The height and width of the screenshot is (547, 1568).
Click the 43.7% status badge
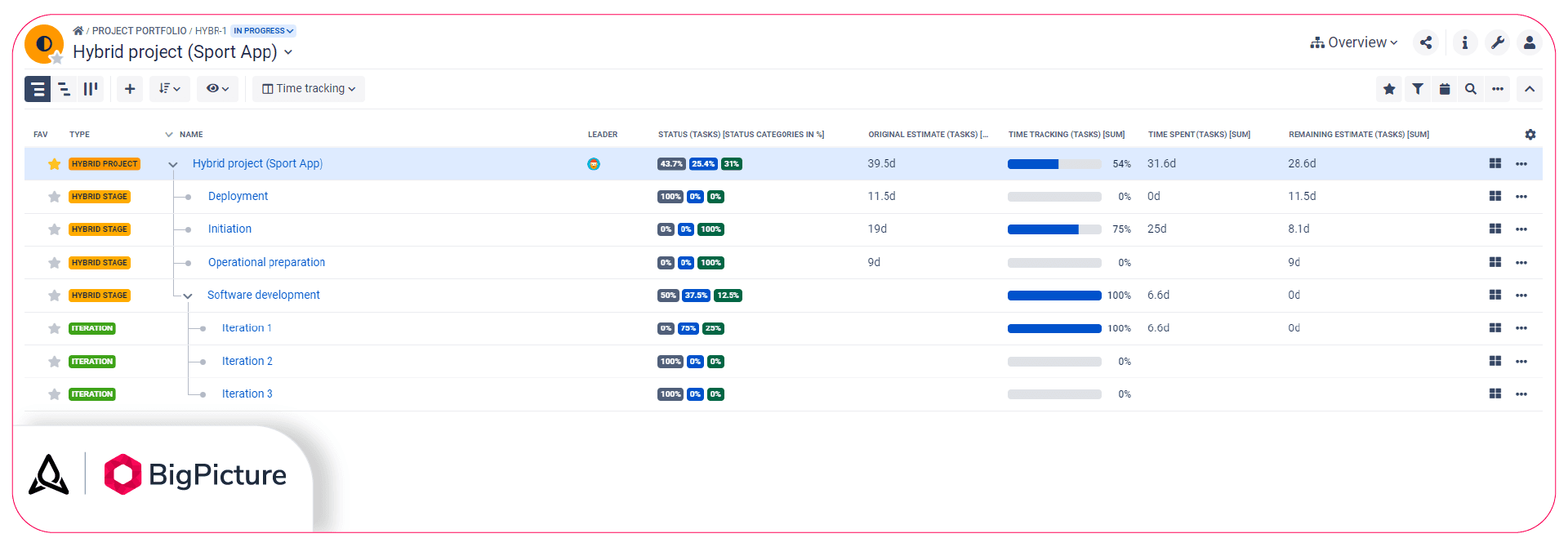click(671, 164)
